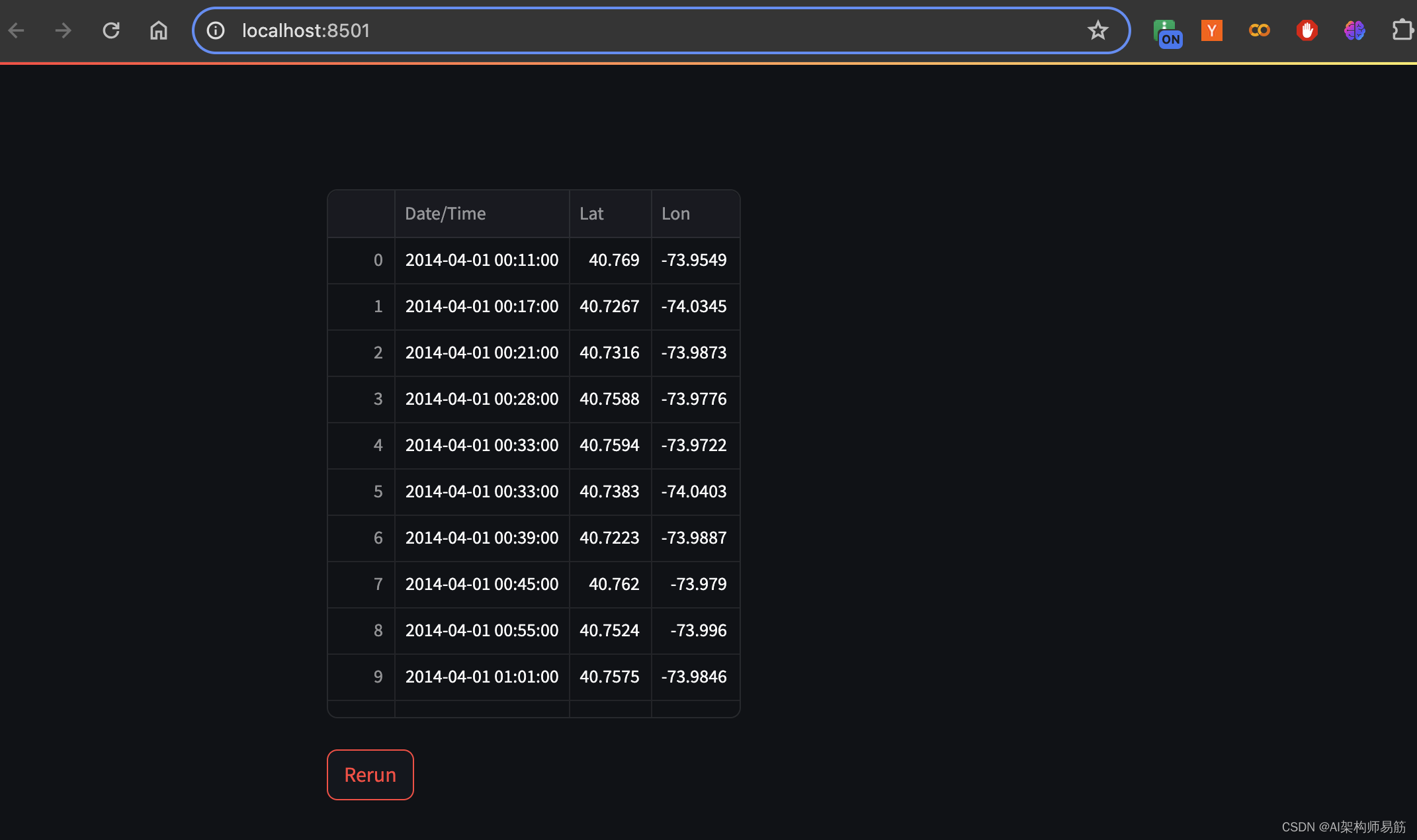Select longitude cell -73.9846
Viewport: 1417px width, 840px height.
pyautogui.click(x=694, y=677)
